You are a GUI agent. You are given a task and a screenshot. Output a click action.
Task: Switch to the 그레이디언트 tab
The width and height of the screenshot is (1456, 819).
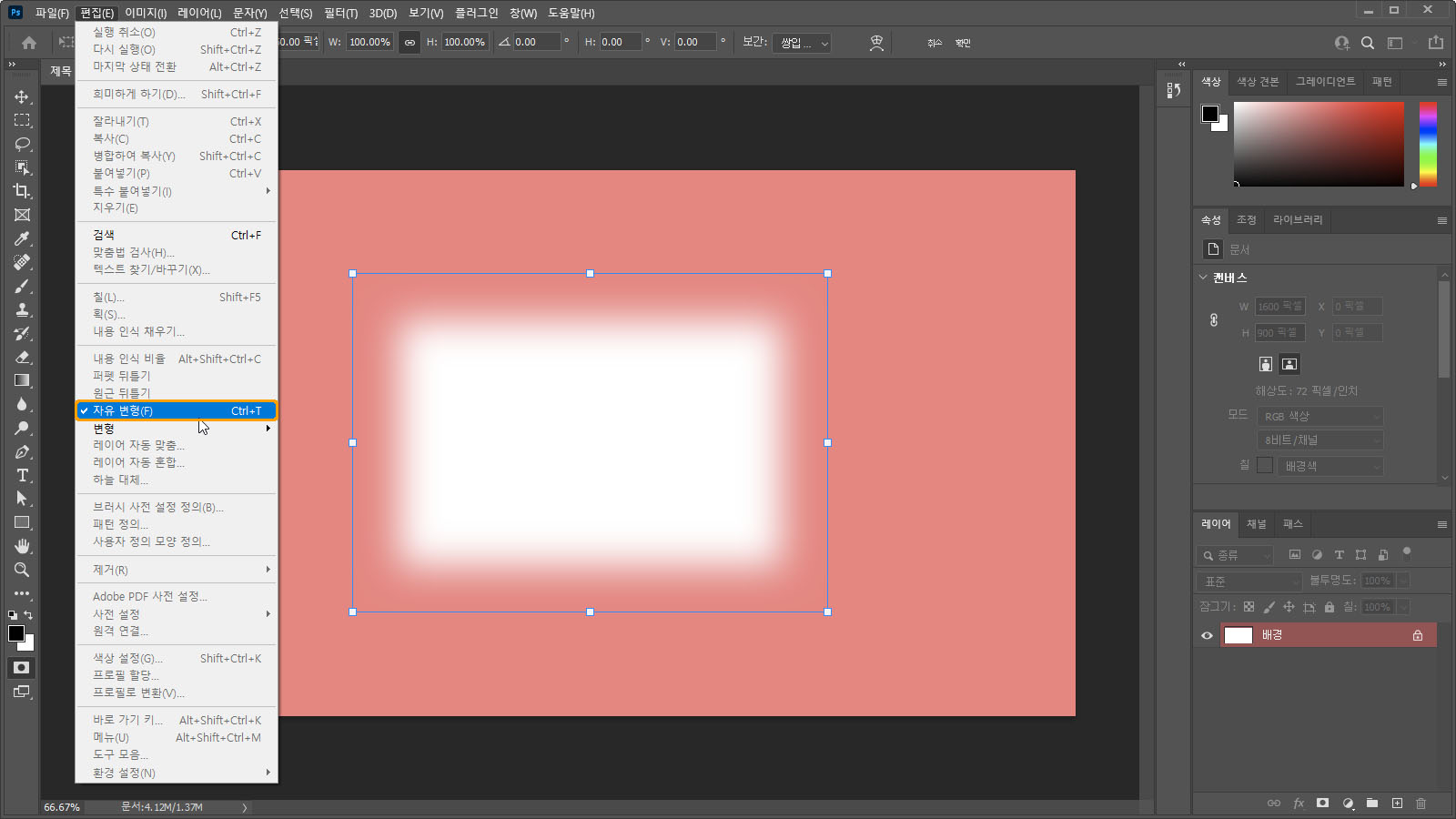[1325, 82]
